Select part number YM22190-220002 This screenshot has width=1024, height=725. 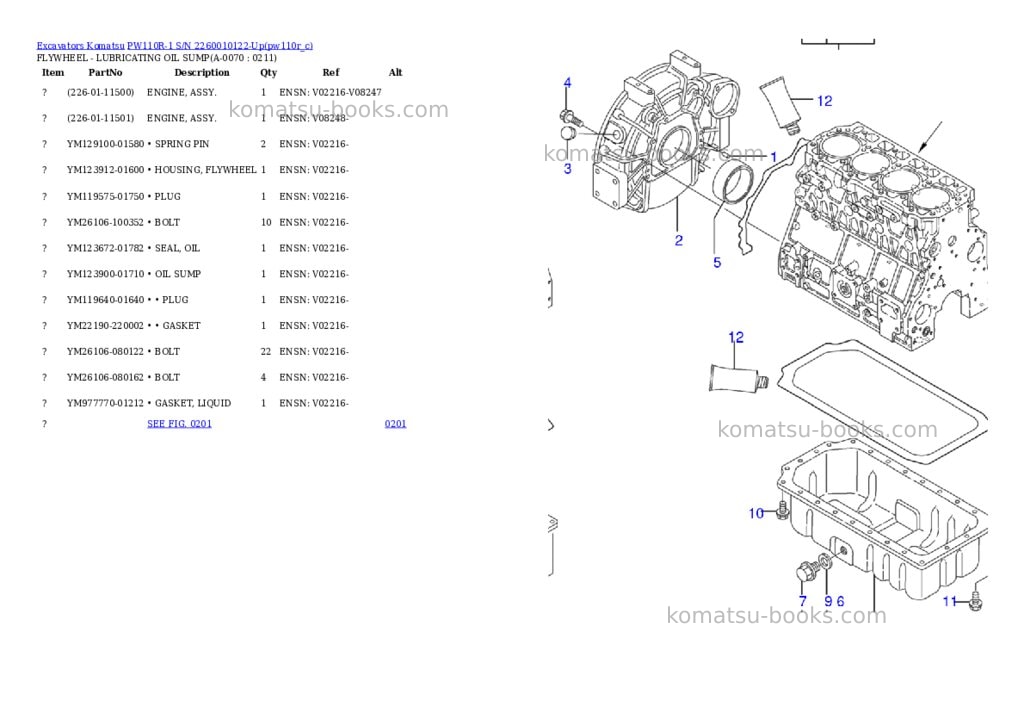(105, 326)
